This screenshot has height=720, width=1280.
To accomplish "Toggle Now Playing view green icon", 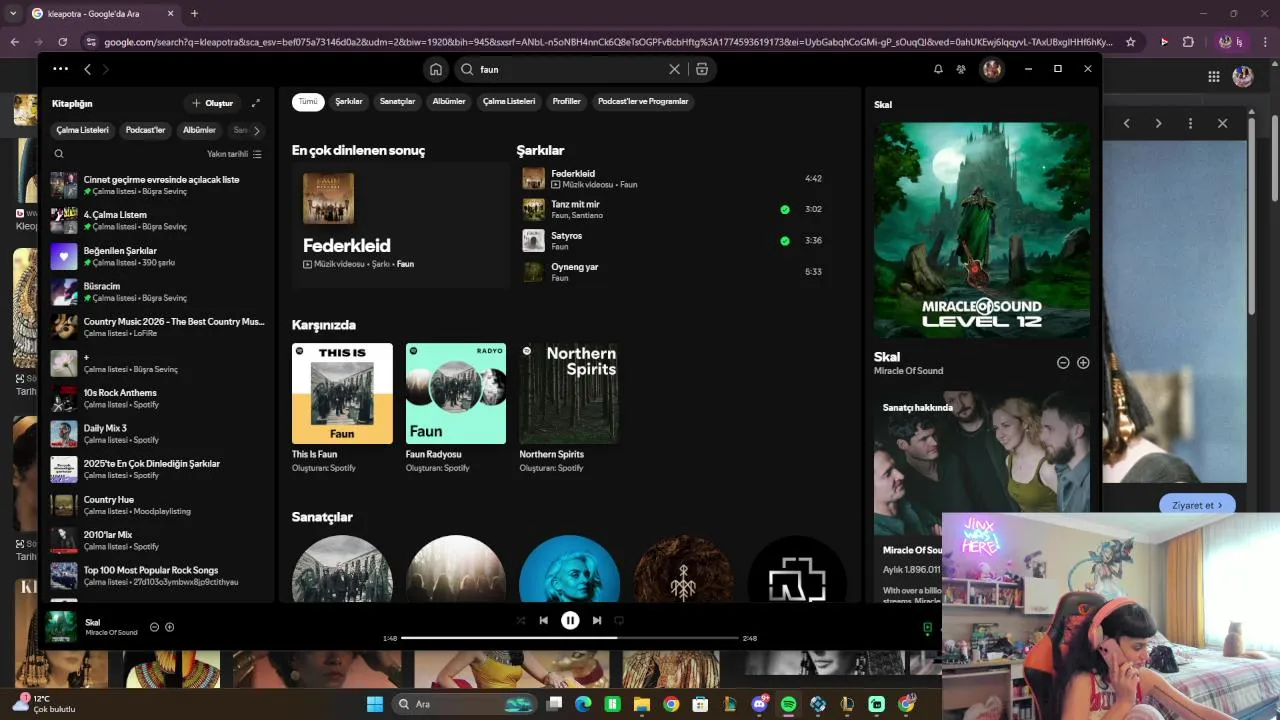I will [x=927, y=628].
